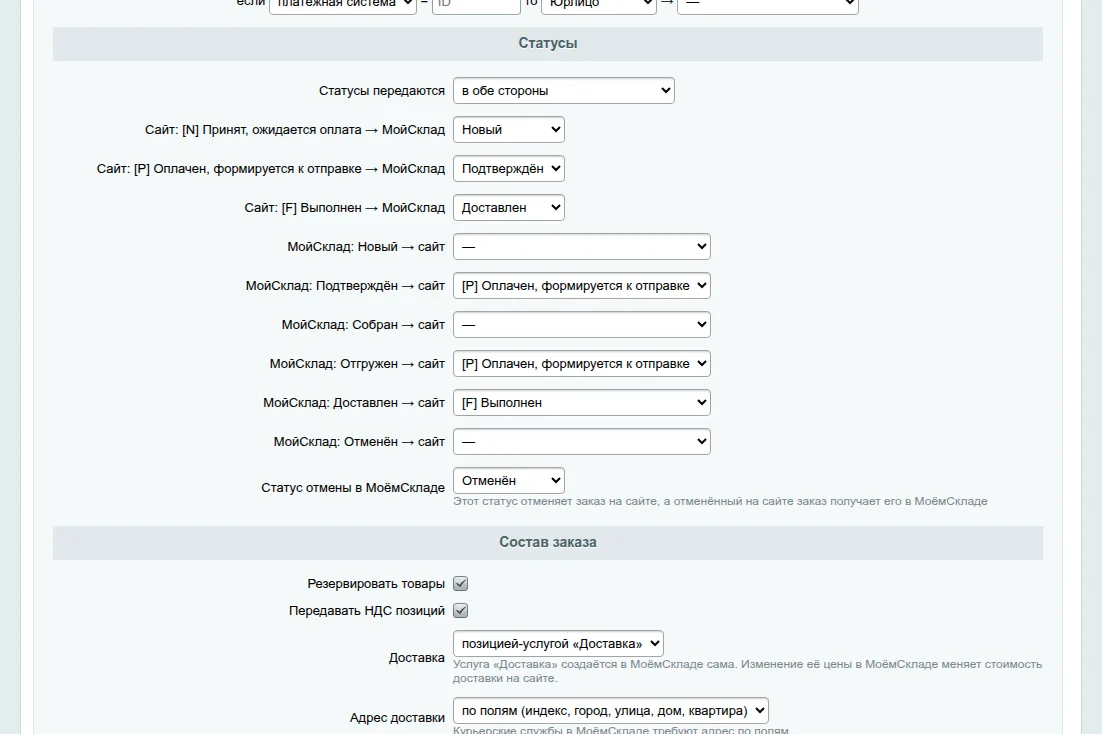Open the 'Статусы передаются' dropdown
The width and height of the screenshot is (1102, 734).
(564, 91)
